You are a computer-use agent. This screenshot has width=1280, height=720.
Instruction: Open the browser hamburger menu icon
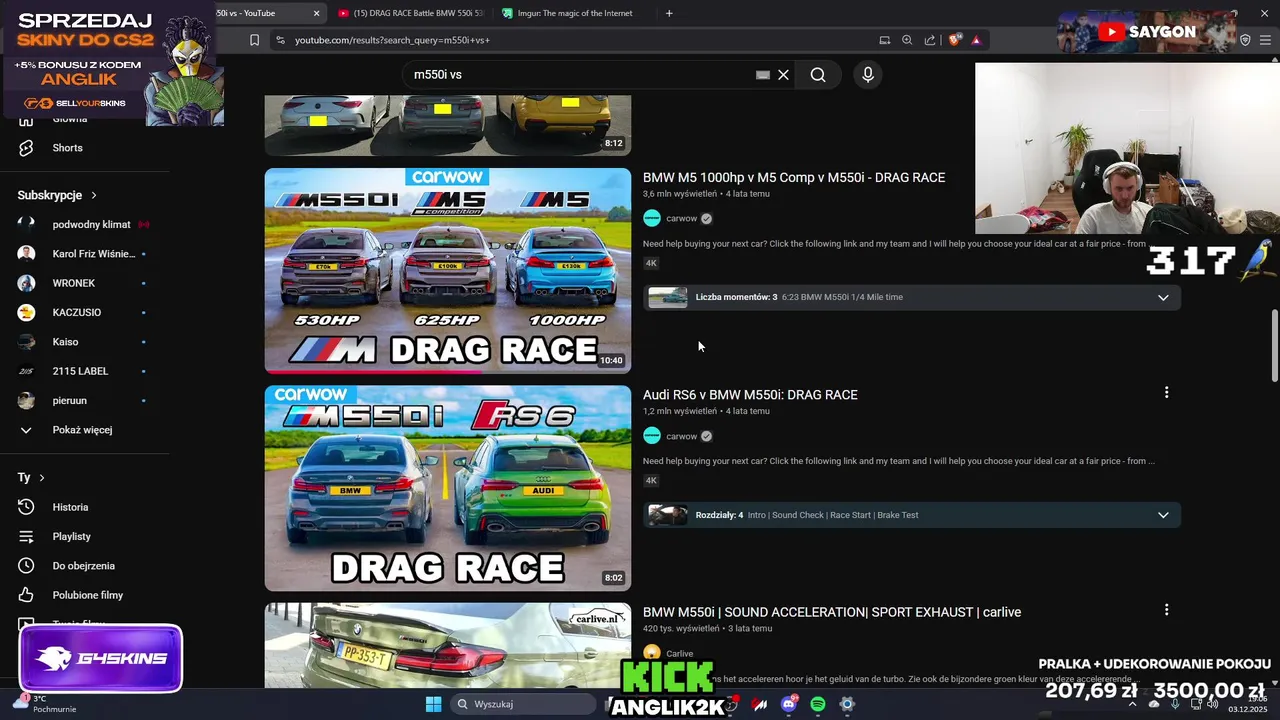click(x=1266, y=40)
